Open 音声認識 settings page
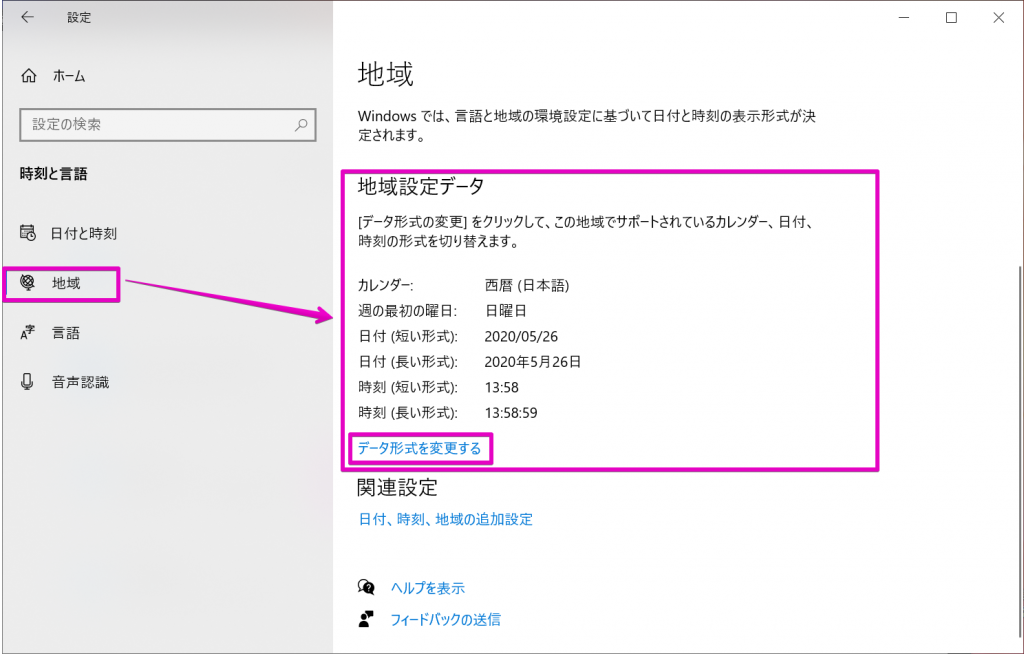Viewport: 1024px width, 654px height. 64,382
